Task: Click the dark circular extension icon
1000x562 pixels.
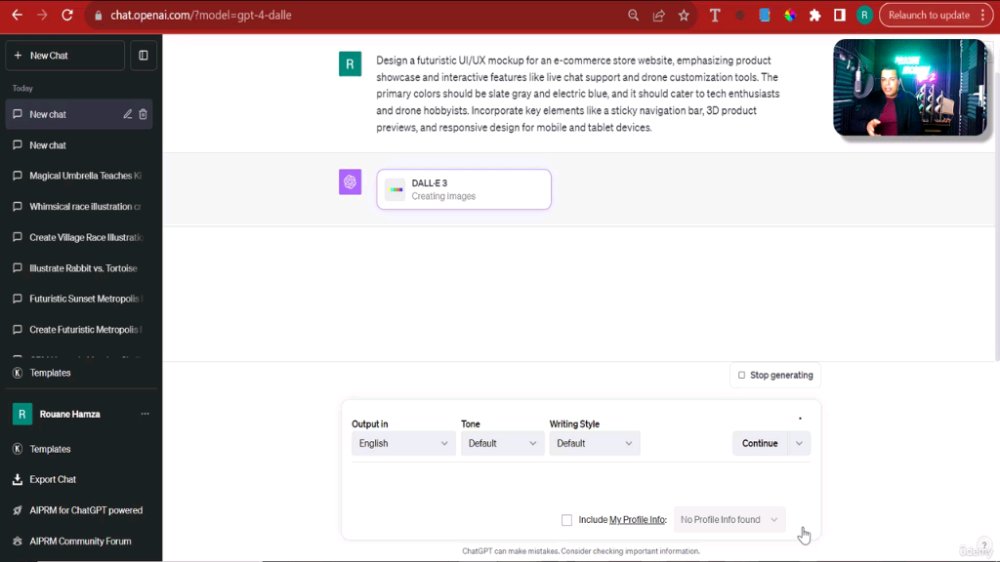Action: [x=740, y=15]
